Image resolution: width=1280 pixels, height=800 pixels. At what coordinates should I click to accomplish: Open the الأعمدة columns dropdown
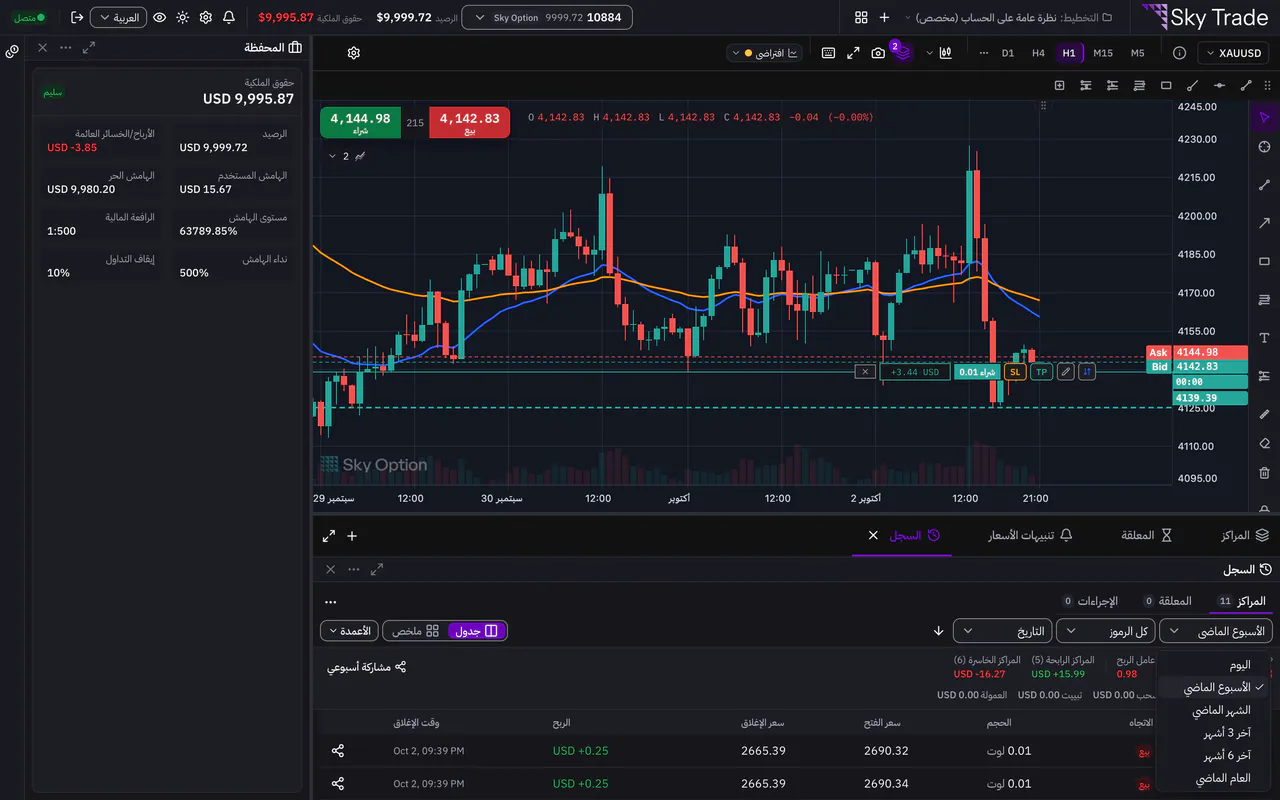(349, 631)
